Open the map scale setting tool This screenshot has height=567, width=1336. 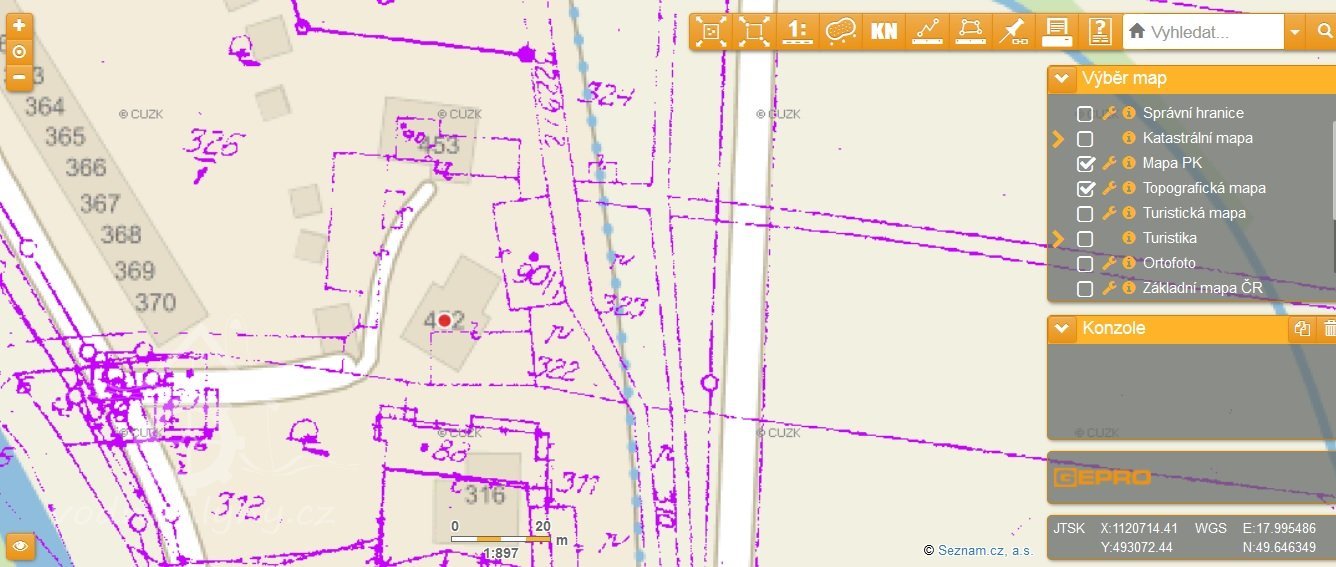click(x=797, y=31)
